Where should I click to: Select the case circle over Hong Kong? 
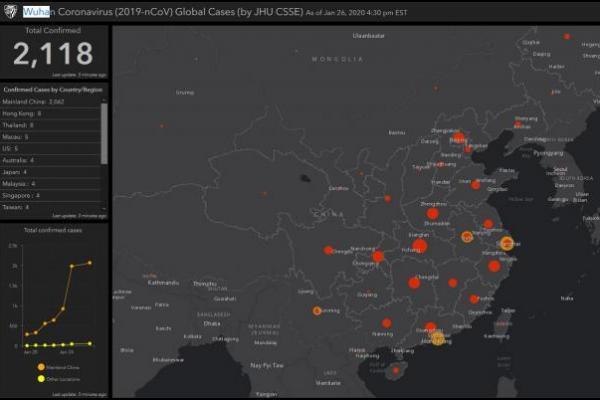tap(437, 339)
